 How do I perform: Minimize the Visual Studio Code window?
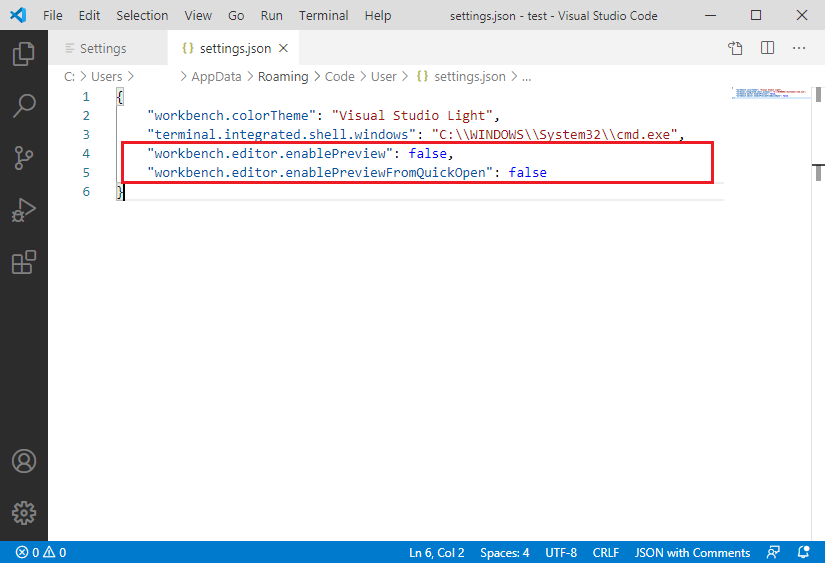coord(710,15)
